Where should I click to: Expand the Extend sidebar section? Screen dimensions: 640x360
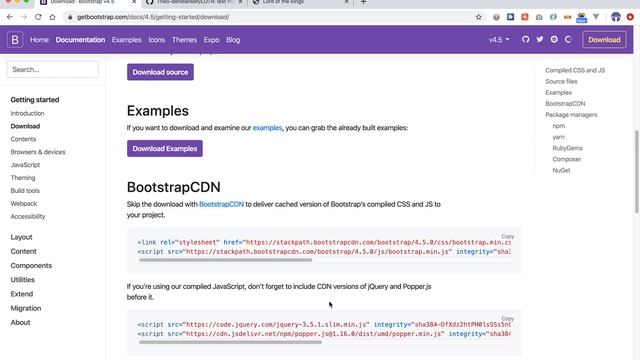coord(22,294)
